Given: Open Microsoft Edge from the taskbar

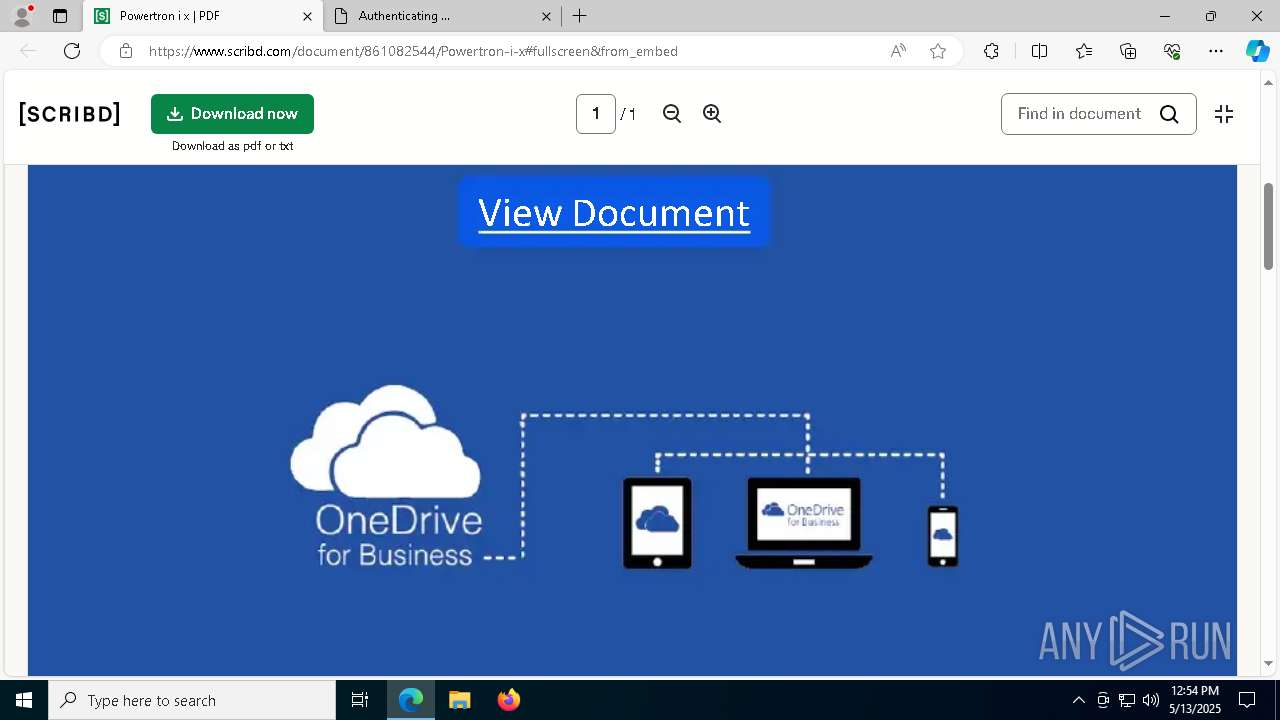Looking at the screenshot, I should click(411, 700).
